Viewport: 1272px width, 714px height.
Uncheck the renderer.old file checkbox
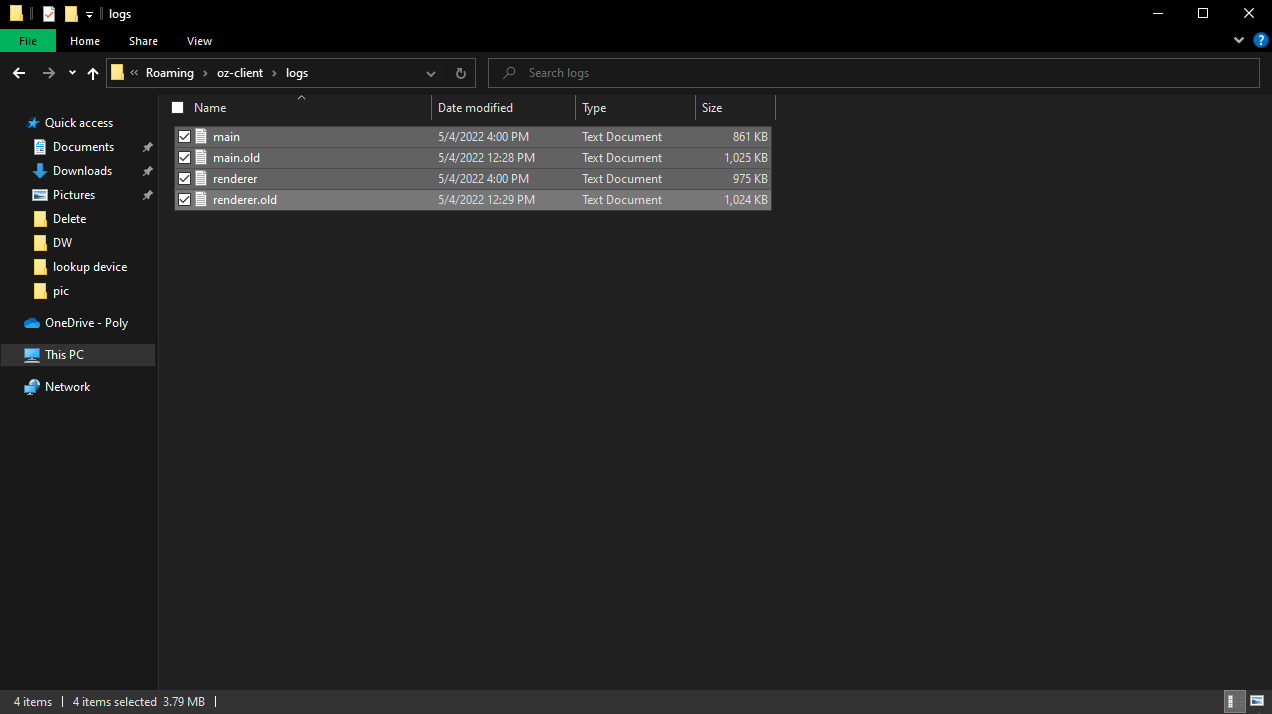pos(184,199)
